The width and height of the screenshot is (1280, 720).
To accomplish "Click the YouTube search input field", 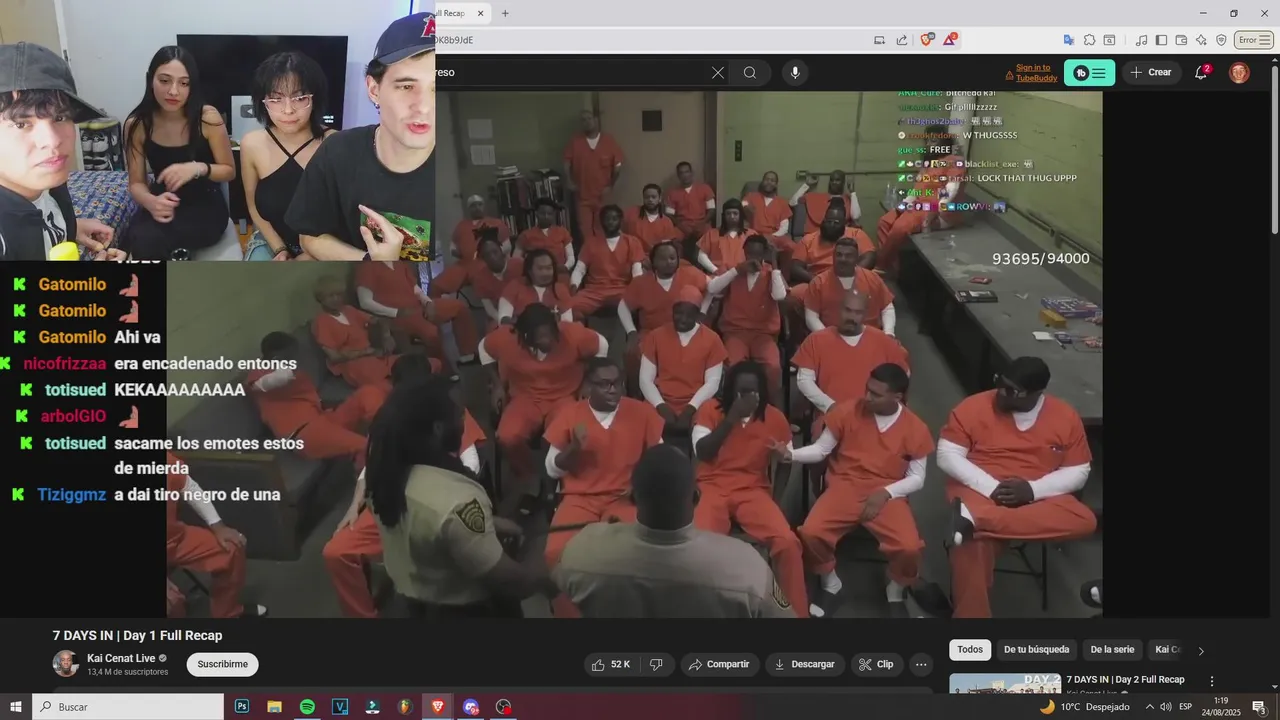I will (570, 72).
